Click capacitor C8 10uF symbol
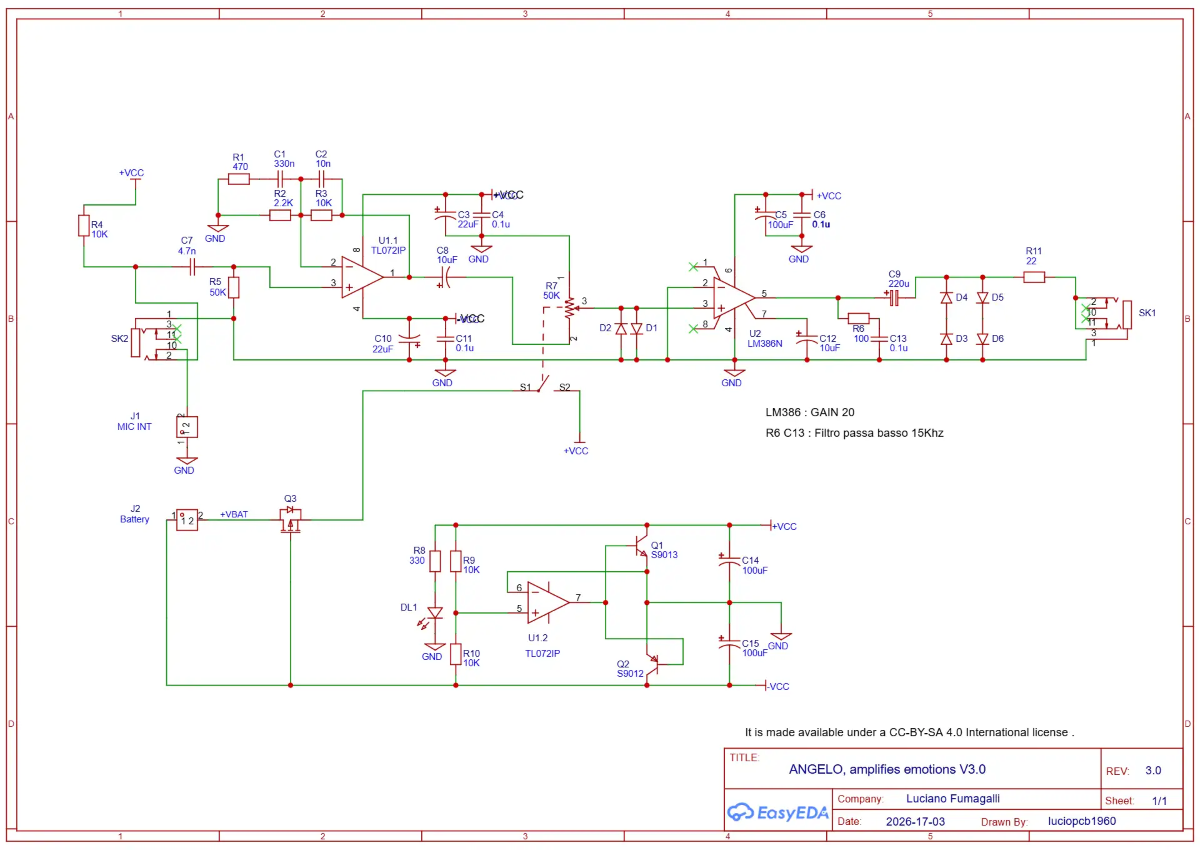Viewport: 1200px width, 850px height. pos(446,276)
